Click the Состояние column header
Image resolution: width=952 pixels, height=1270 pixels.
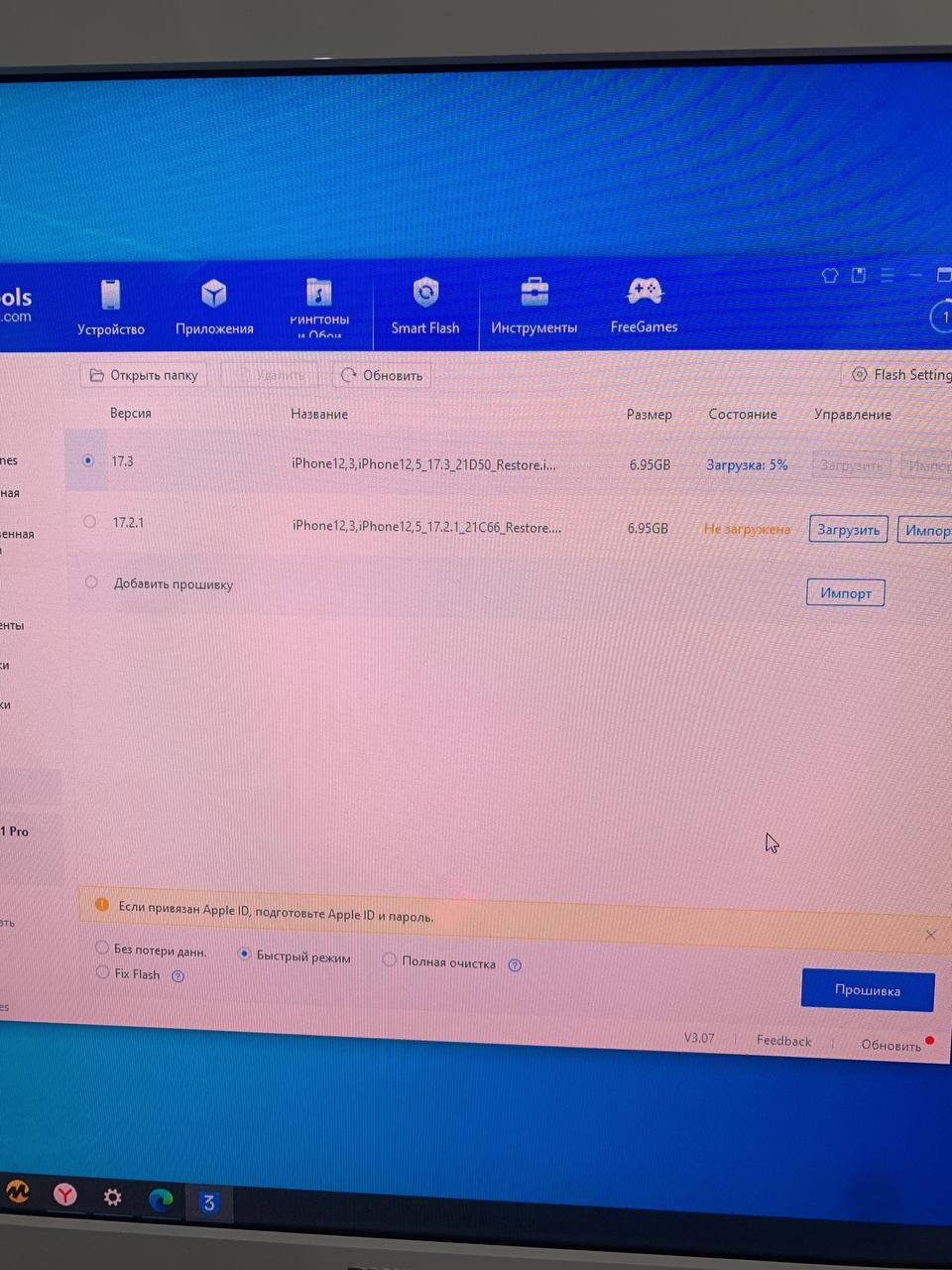point(743,415)
